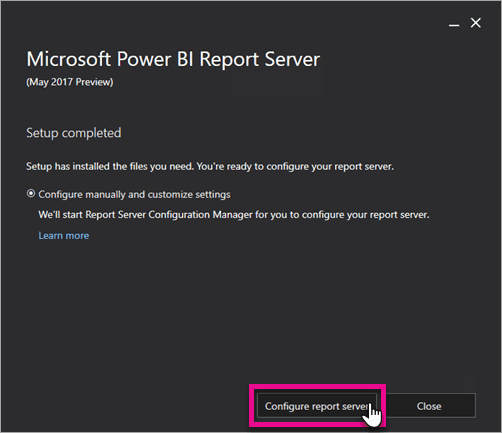This screenshot has height=433, width=502.
Task: Click the Configure report server button
Action: point(317,406)
